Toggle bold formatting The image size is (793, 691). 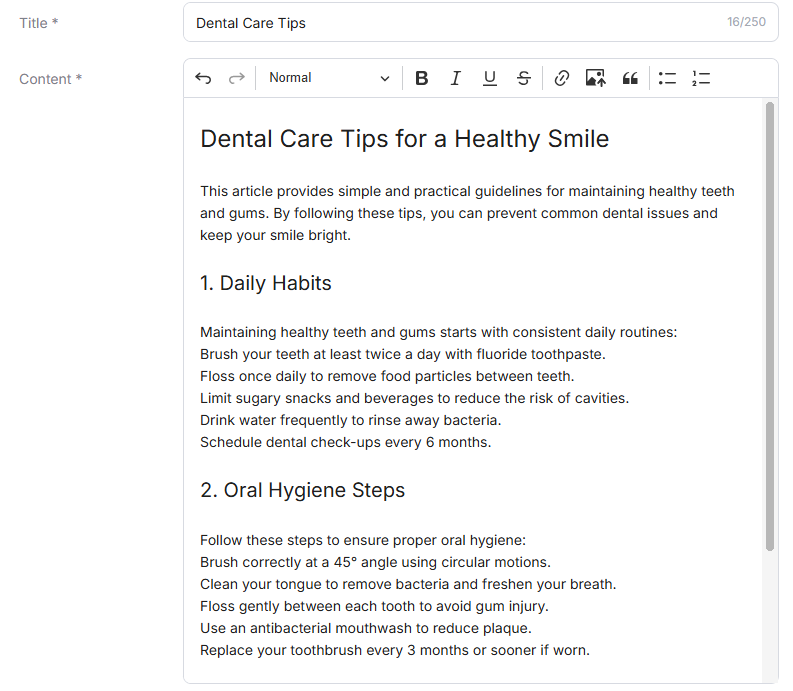click(421, 78)
